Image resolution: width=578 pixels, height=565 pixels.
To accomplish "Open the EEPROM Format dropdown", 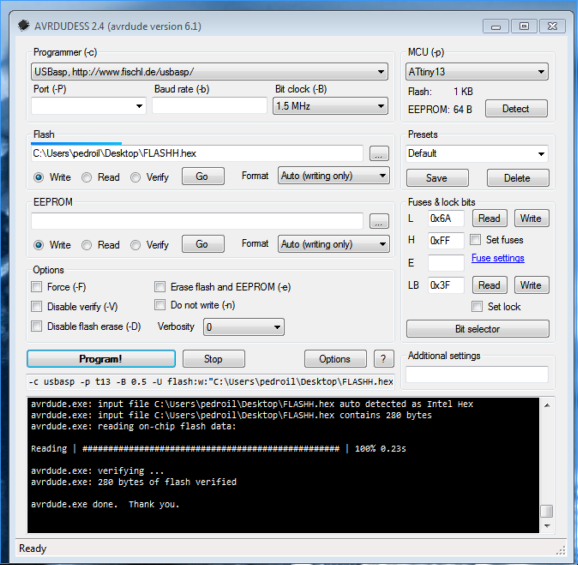I will pyautogui.click(x=333, y=244).
